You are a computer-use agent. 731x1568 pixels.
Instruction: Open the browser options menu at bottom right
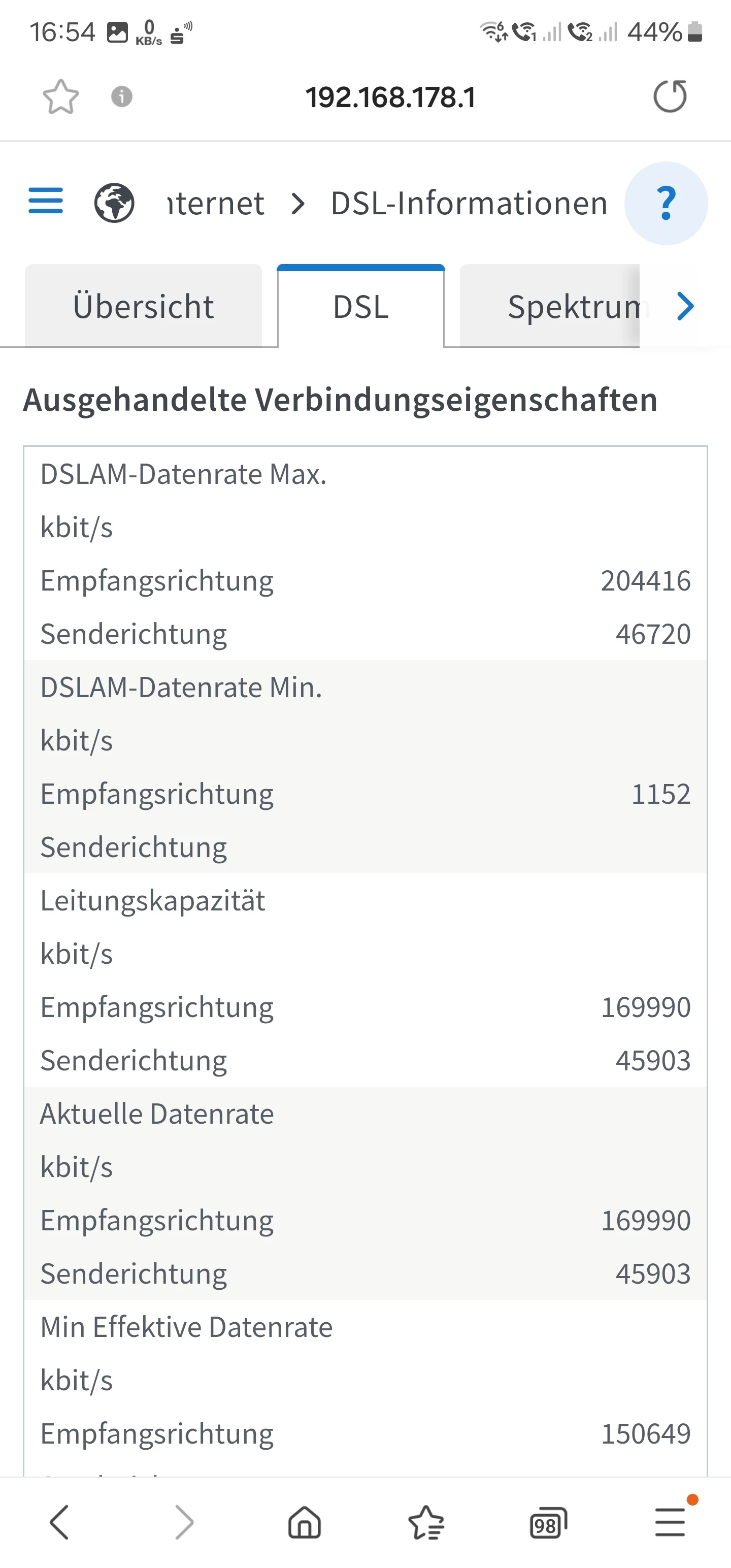670,1523
